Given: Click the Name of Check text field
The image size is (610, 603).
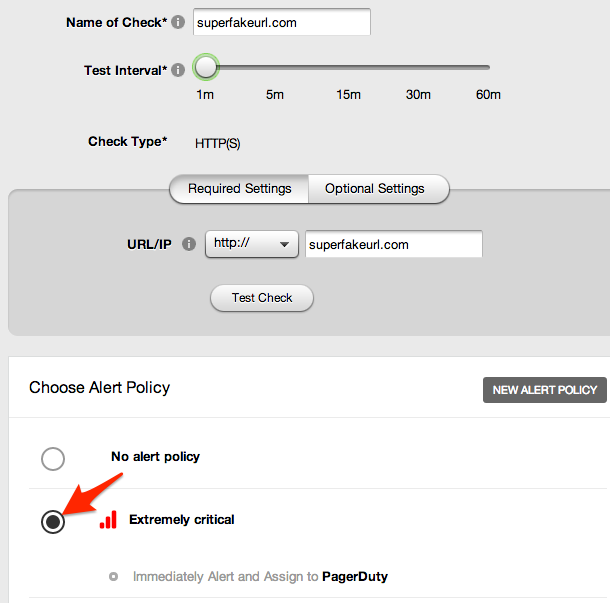Looking at the screenshot, I should [281, 22].
